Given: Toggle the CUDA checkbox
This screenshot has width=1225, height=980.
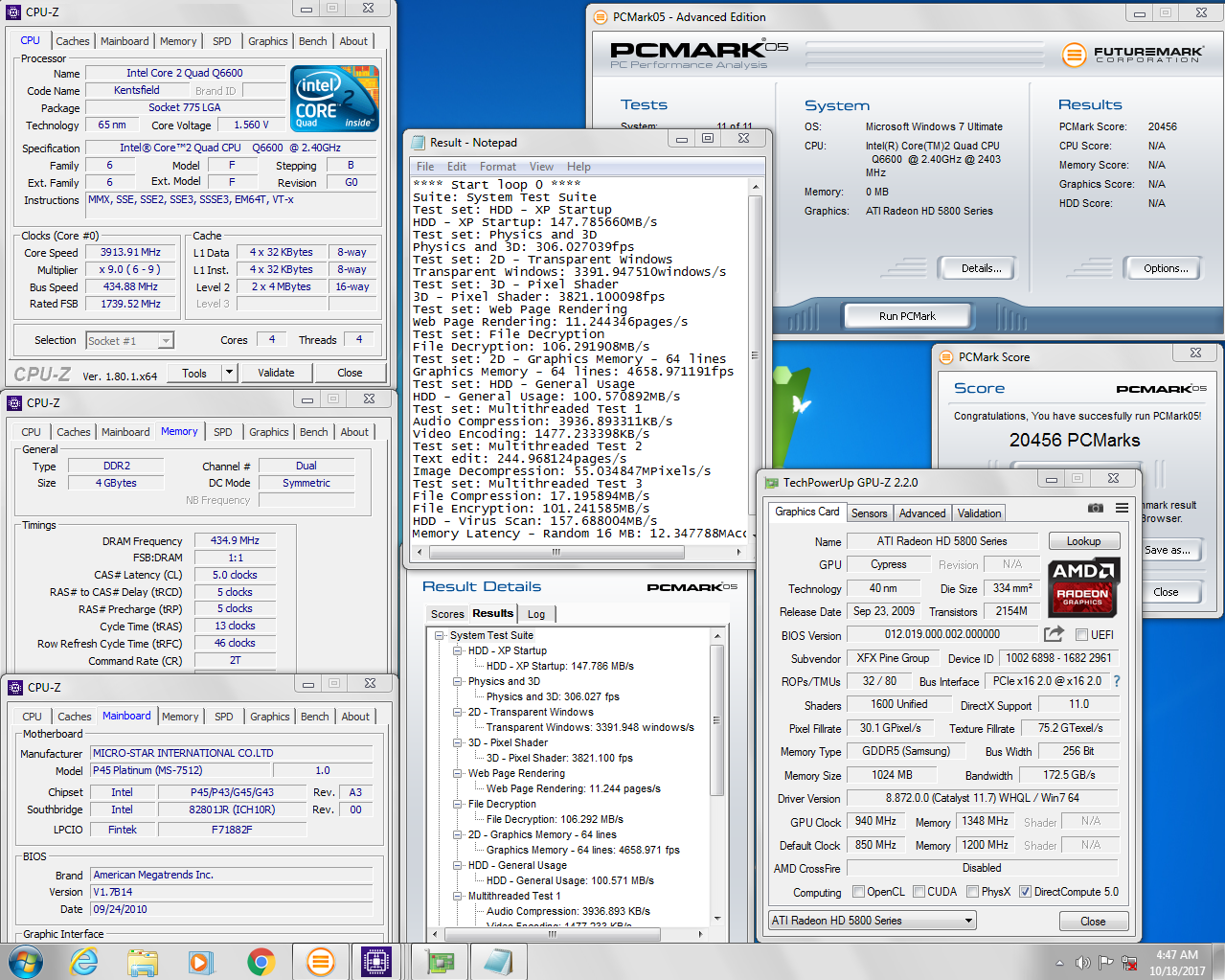Looking at the screenshot, I should click(919, 892).
